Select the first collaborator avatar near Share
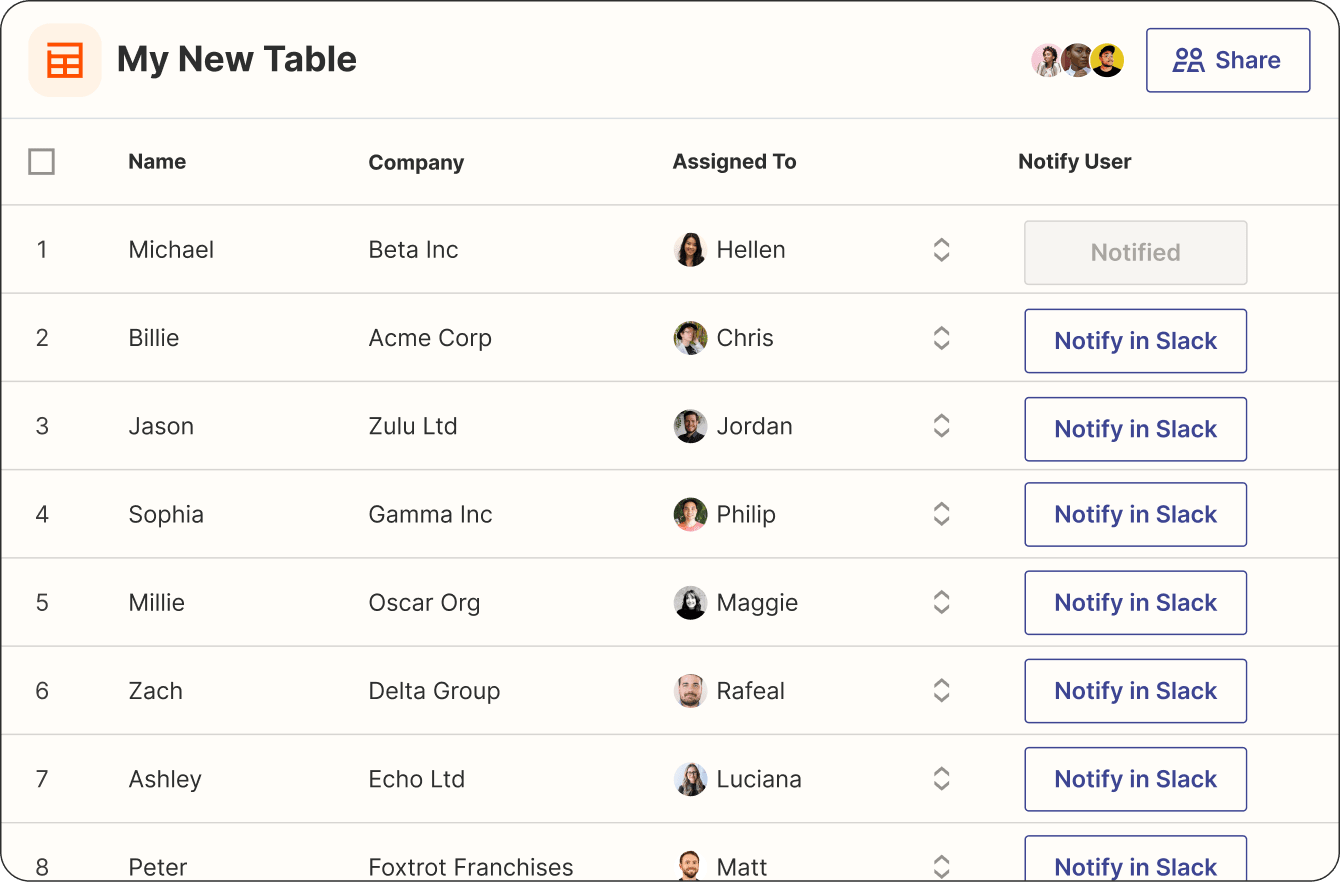Screen dimensions: 1340x882 pos(1047,60)
